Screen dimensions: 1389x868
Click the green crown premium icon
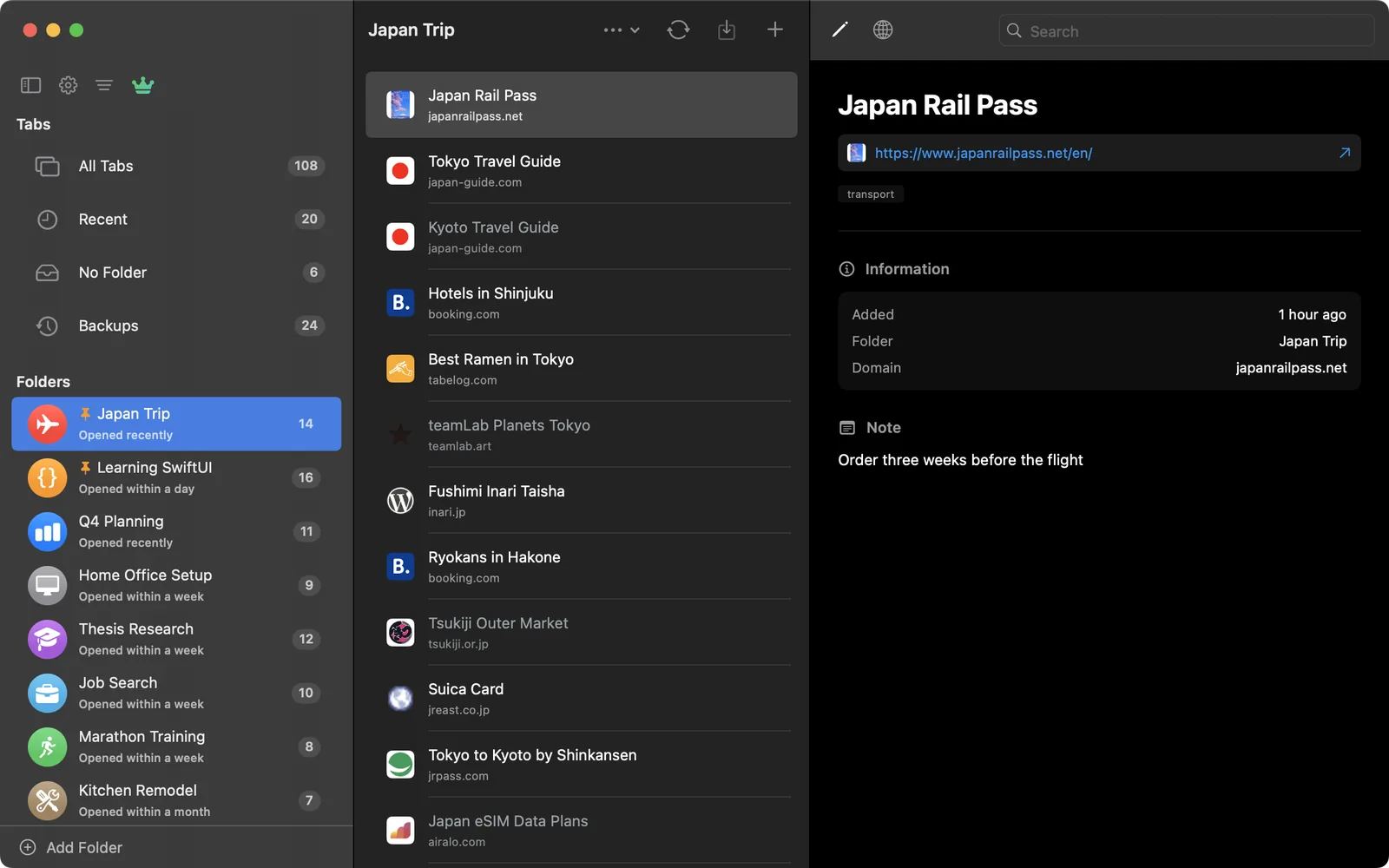click(x=142, y=85)
